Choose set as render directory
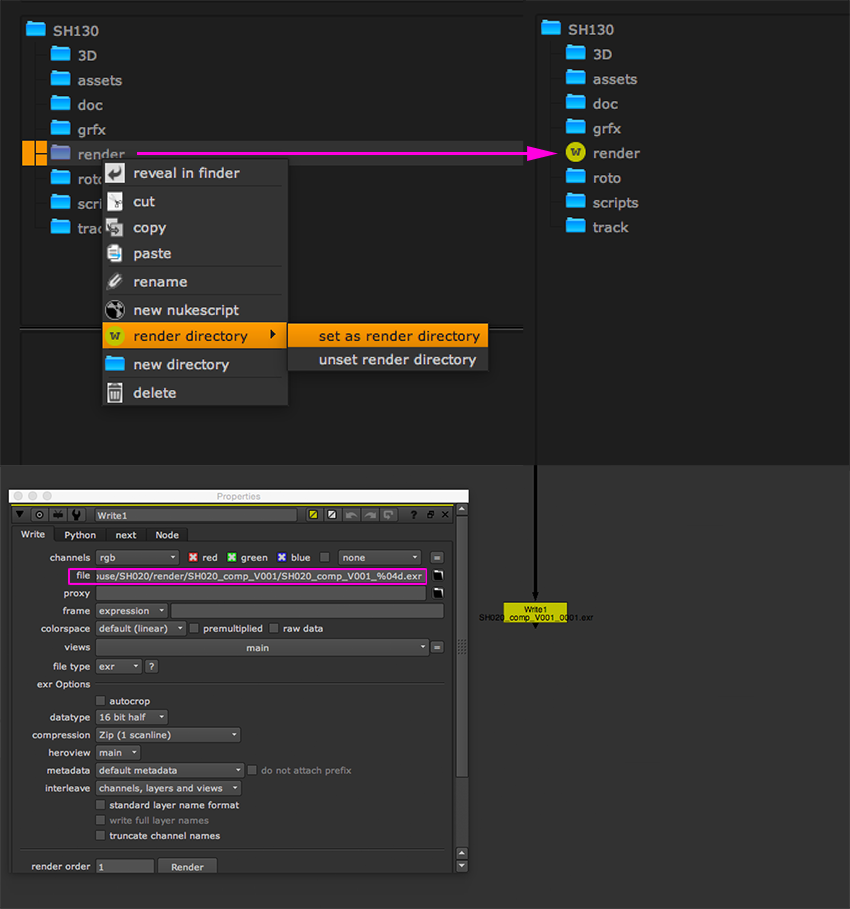The width and height of the screenshot is (850, 909). (398, 336)
